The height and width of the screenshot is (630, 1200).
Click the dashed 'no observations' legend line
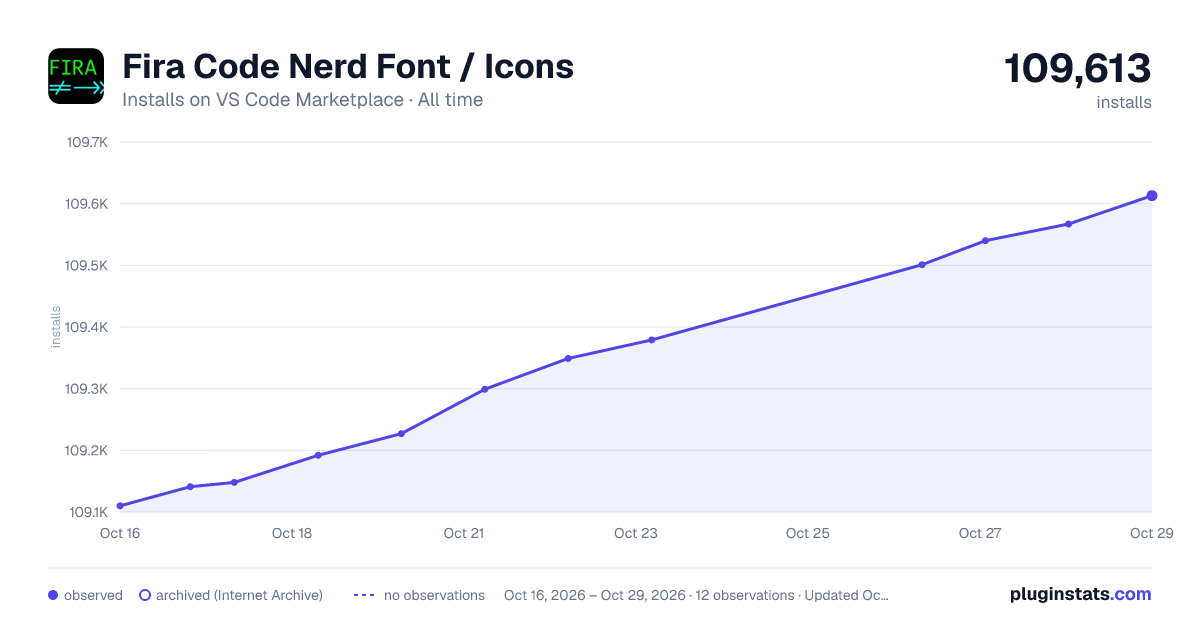(x=365, y=595)
